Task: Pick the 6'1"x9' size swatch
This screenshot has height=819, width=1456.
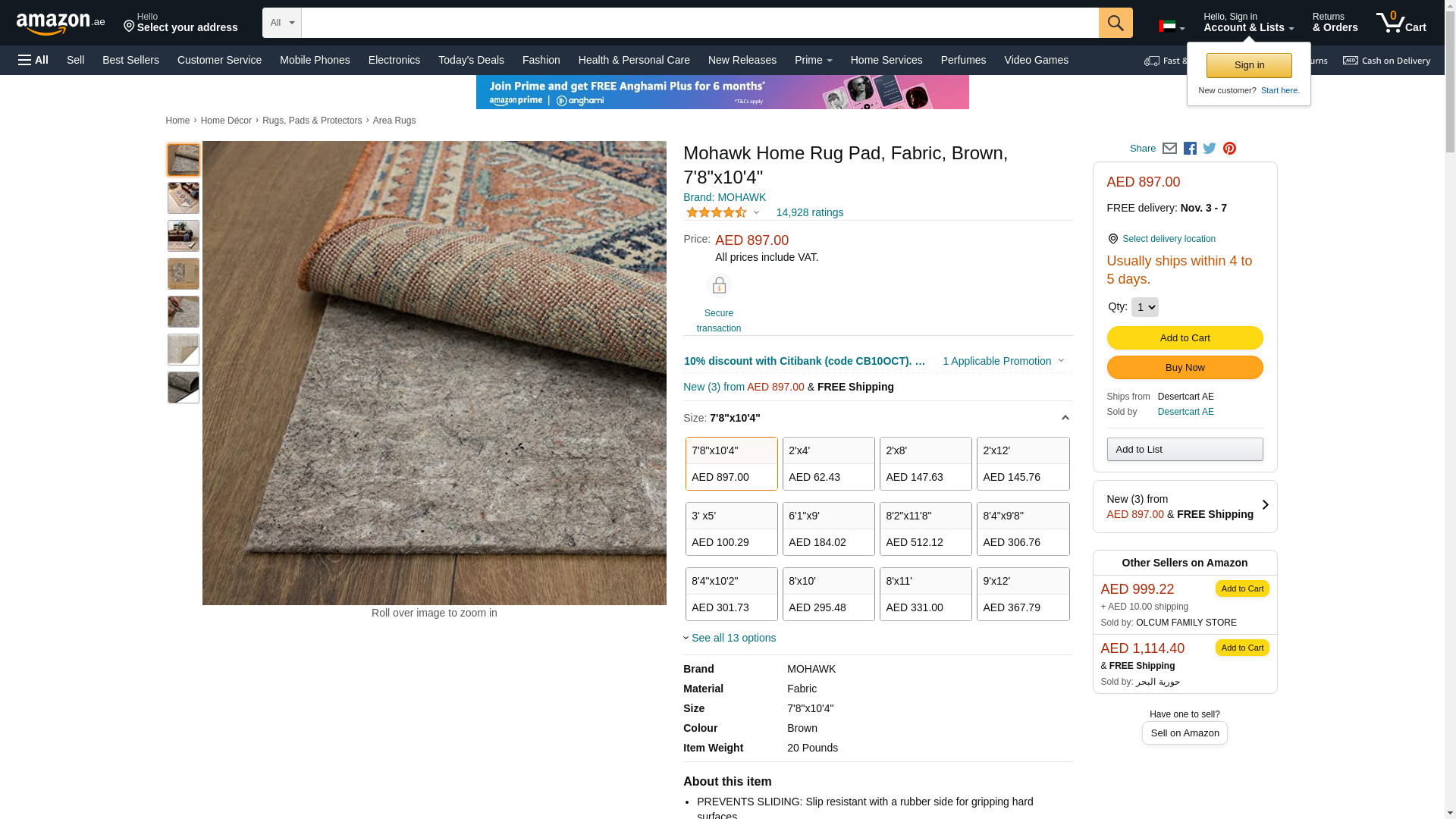Action: 828,529
